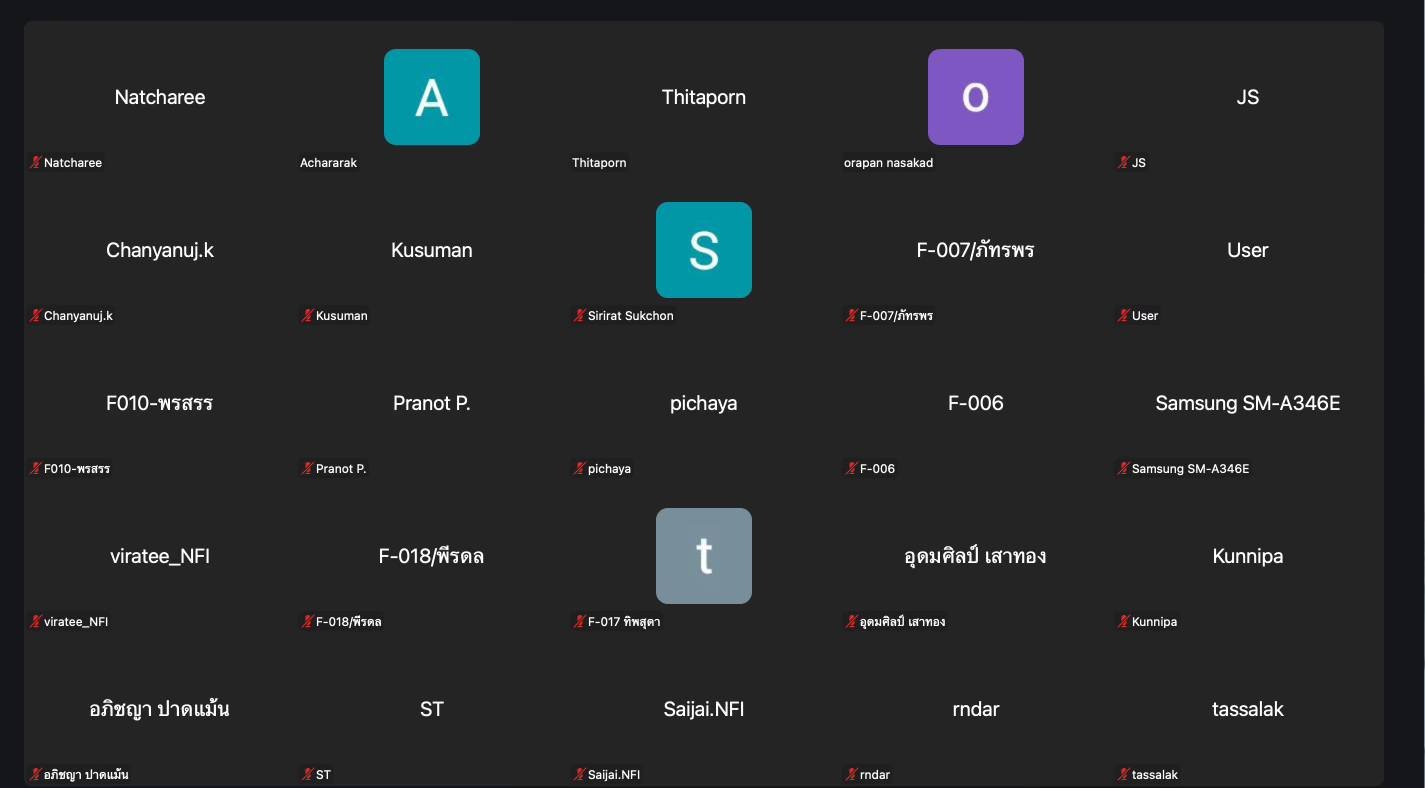Viewport: 1425px width, 788px height.
Task: Click the muted mic icon beside tassalak
Action: click(1123, 774)
